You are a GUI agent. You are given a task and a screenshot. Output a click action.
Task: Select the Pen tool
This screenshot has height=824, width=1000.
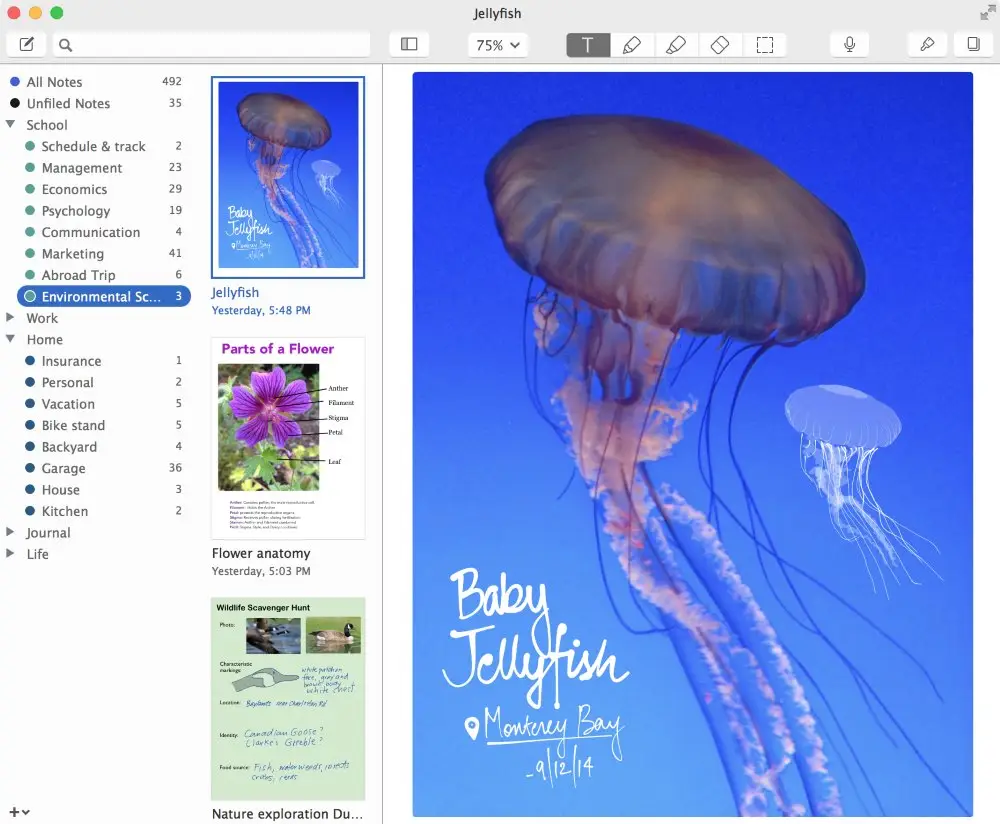pyautogui.click(x=632, y=45)
